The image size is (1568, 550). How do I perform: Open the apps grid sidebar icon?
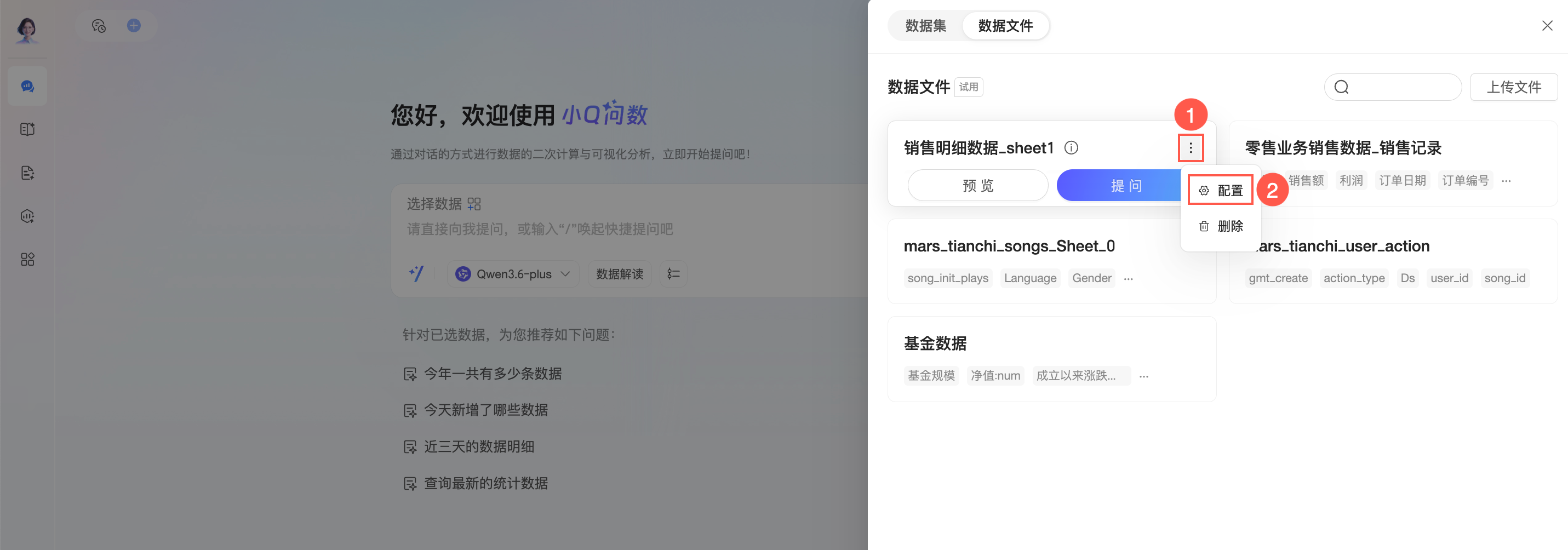tap(27, 260)
